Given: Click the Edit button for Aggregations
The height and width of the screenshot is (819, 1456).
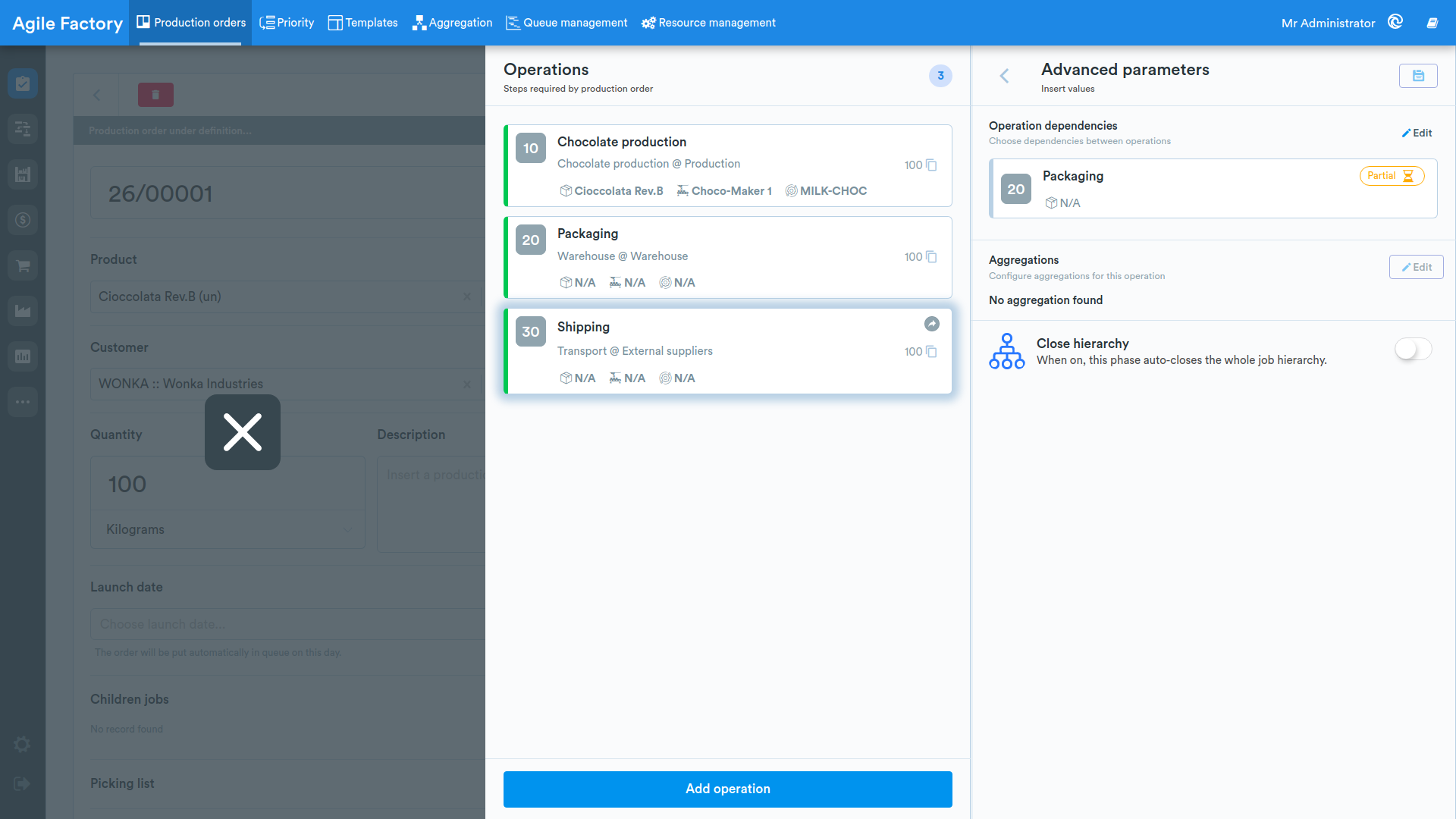Looking at the screenshot, I should pyautogui.click(x=1417, y=267).
